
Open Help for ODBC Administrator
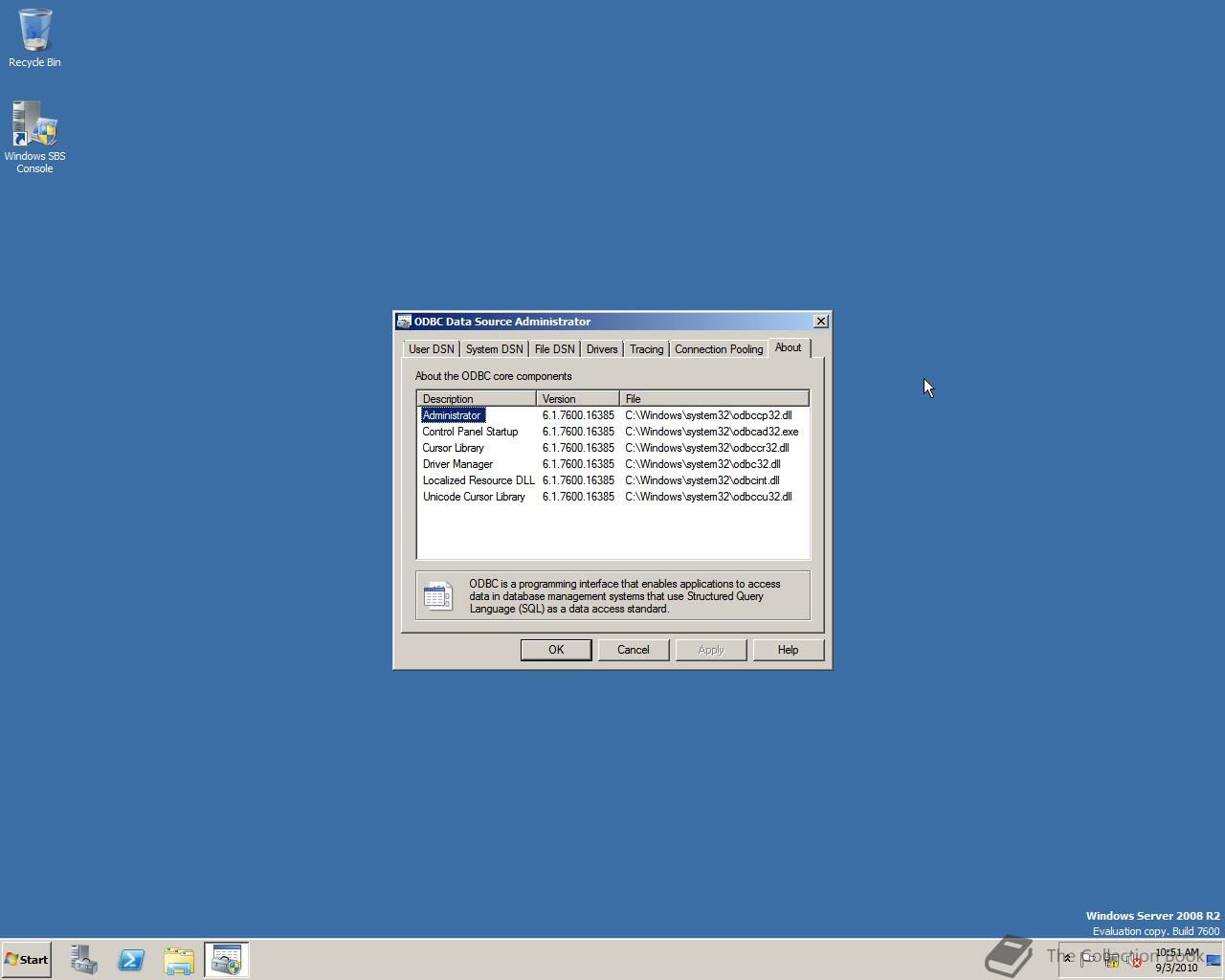[789, 650]
